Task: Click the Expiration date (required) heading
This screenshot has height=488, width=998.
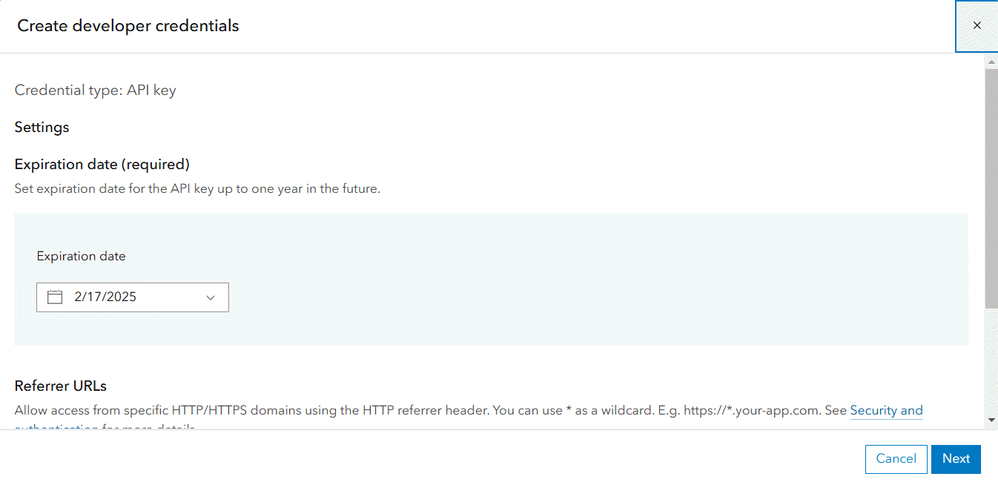Action: click(x=102, y=164)
